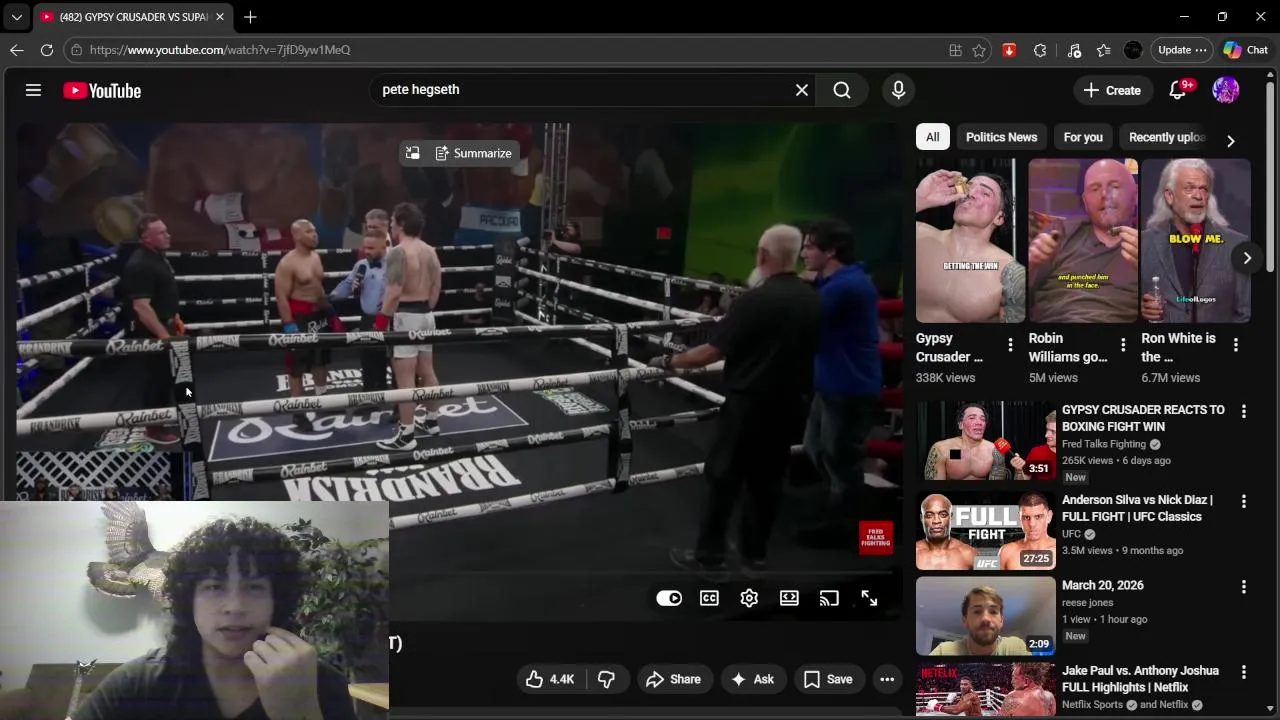
Task: Dislike the video
Action: point(607,679)
